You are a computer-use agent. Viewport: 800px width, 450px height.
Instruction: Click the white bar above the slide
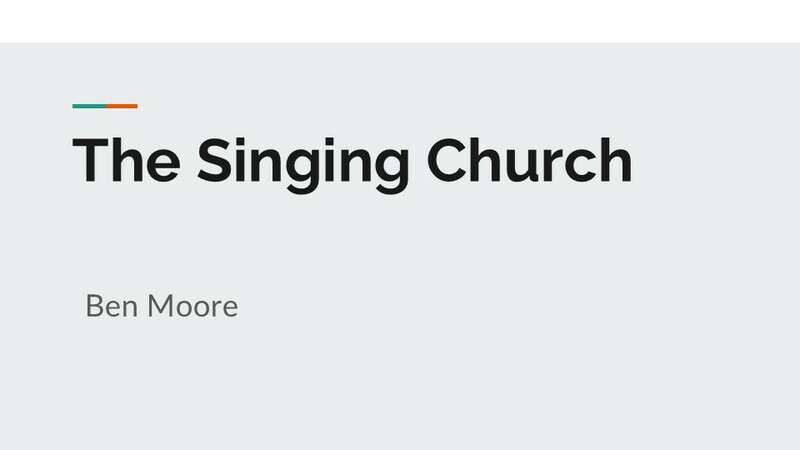click(400, 21)
